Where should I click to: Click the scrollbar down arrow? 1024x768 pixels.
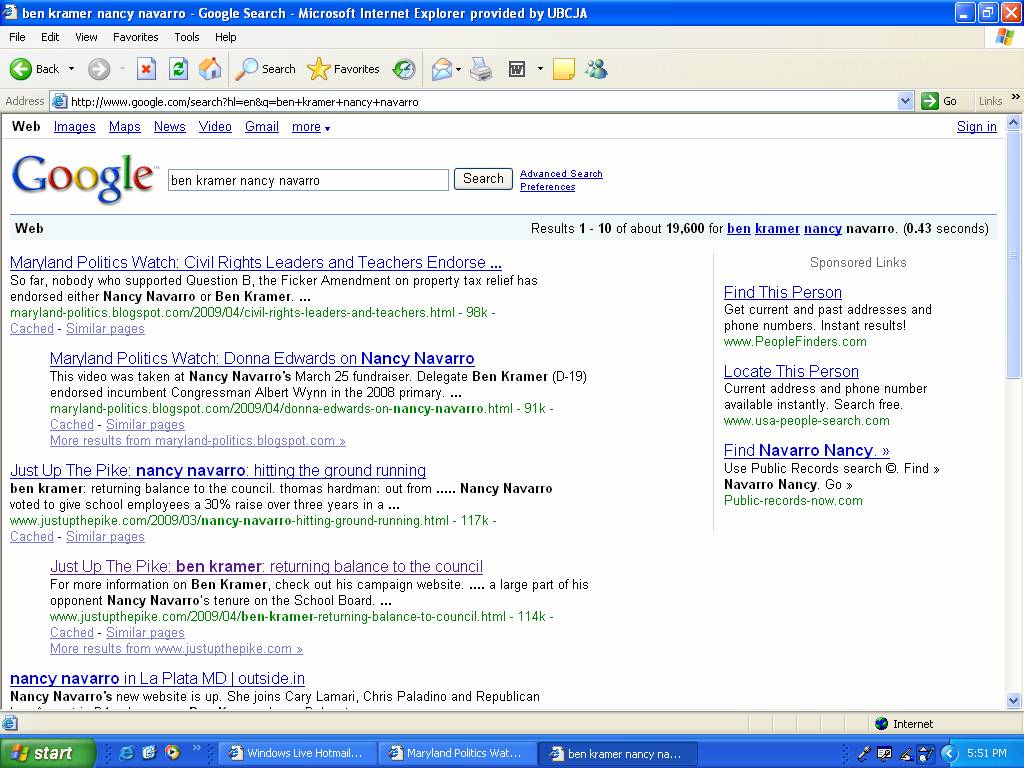(1014, 701)
